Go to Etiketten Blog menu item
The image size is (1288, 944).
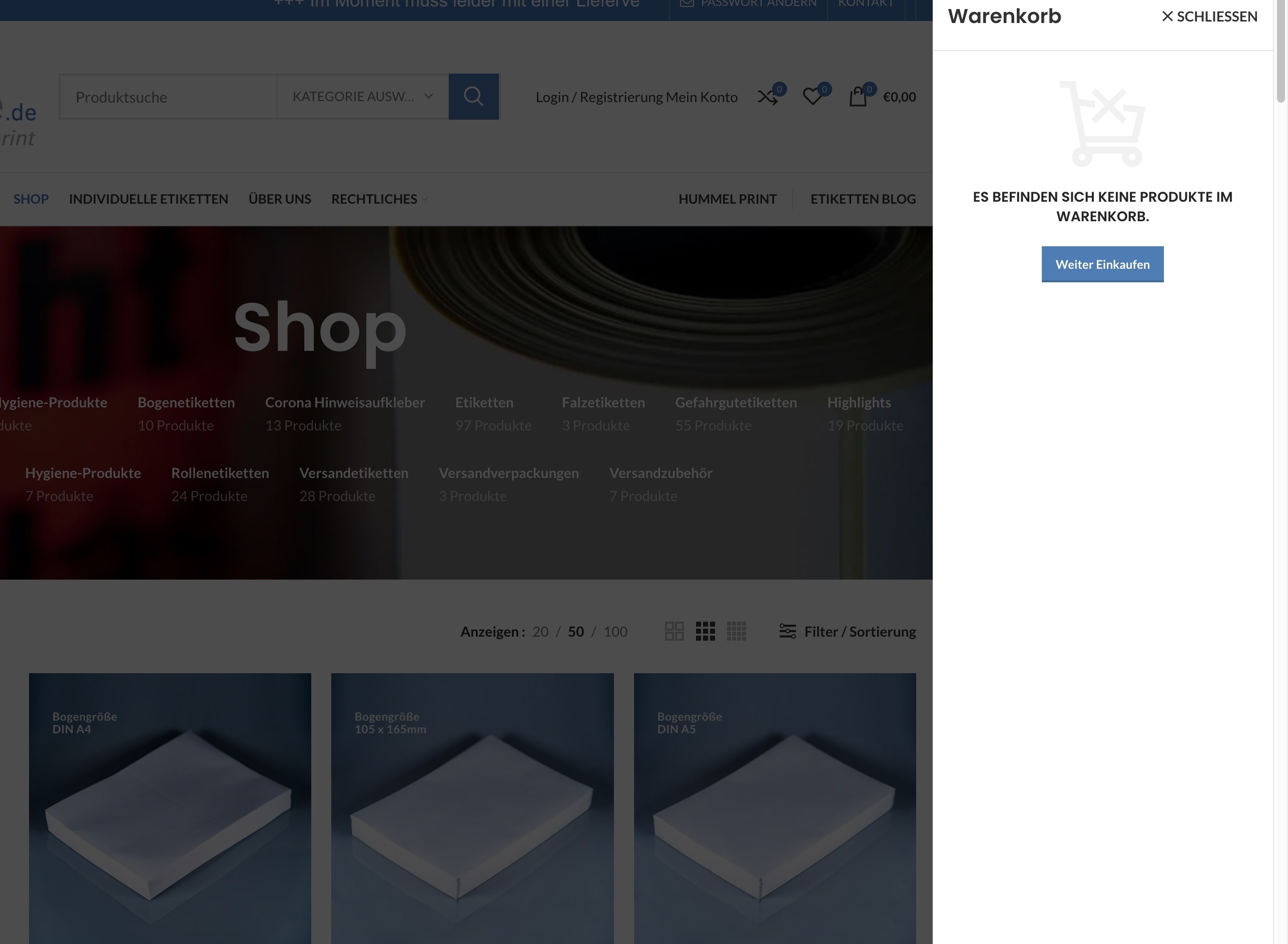(x=863, y=199)
